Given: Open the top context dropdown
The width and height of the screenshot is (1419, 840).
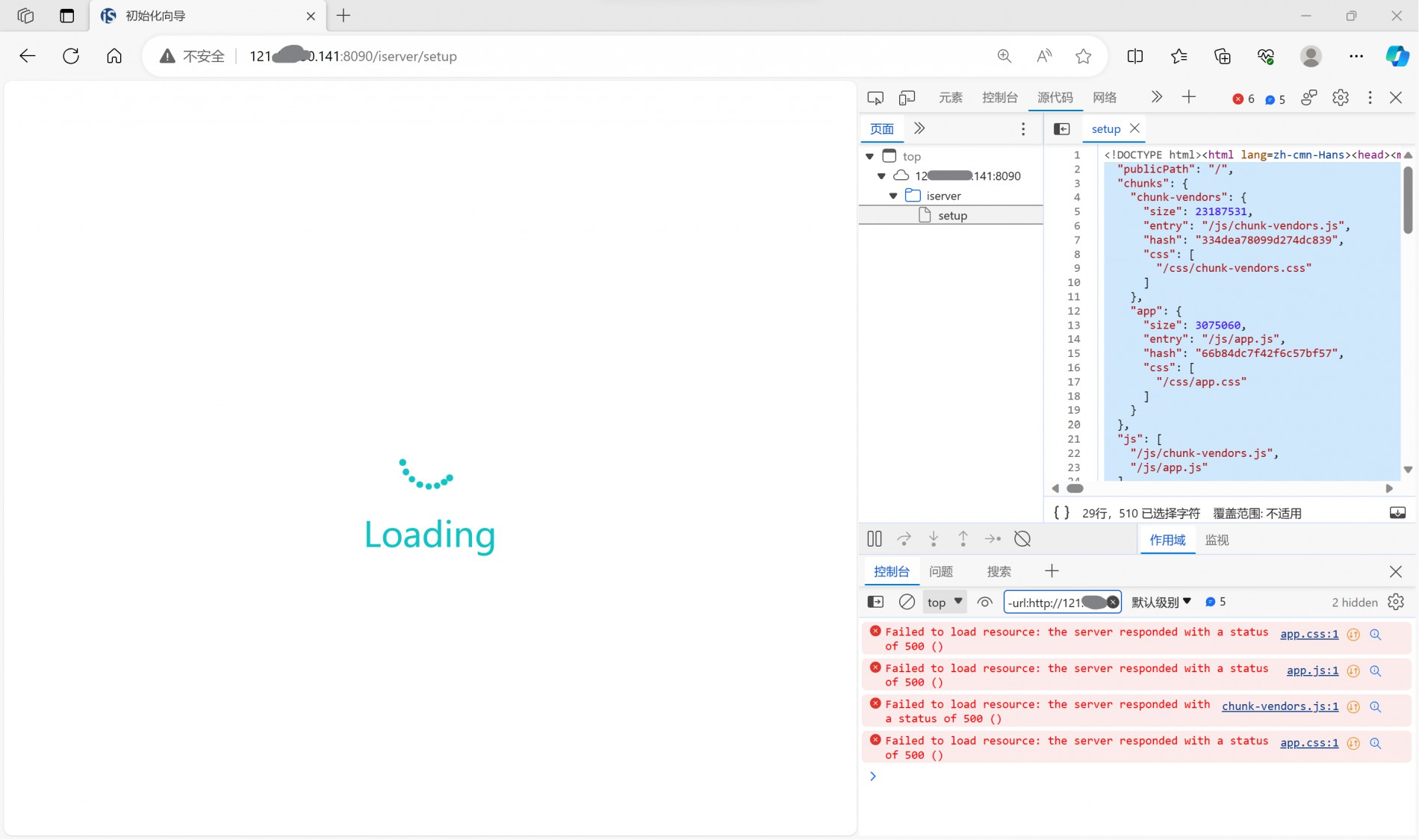Looking at the screenshot, I should point(945,602).
